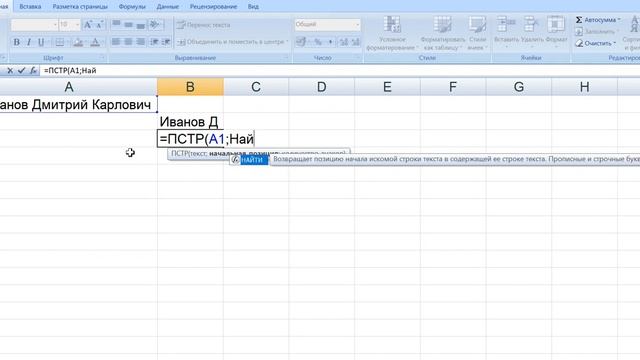Confirm formula entry with checkmark
The image size is (640, 360).
pos(21,71)
